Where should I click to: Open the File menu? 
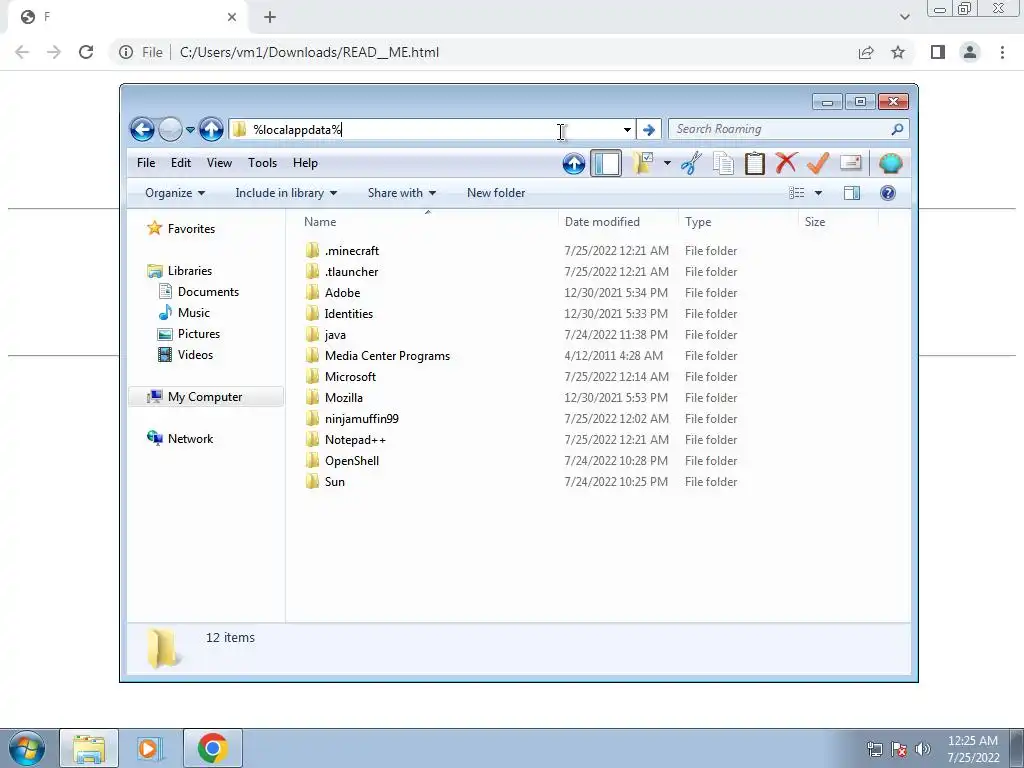click(x=146, y=163)
